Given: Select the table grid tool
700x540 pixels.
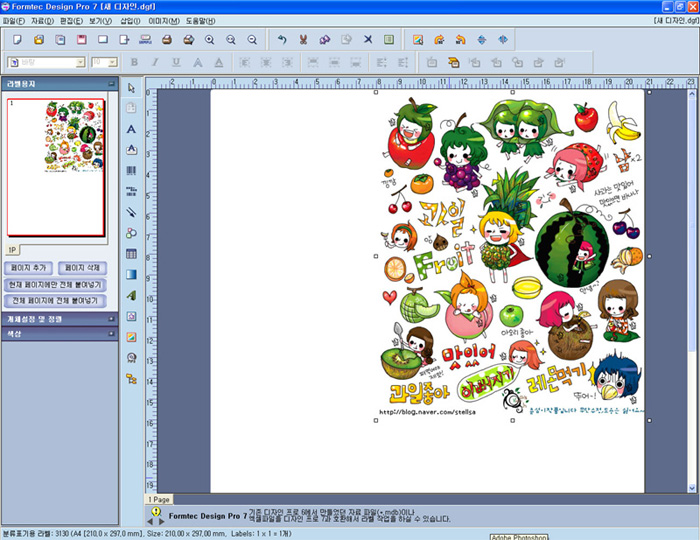Looking at the screenshot, I should point(131,254).
